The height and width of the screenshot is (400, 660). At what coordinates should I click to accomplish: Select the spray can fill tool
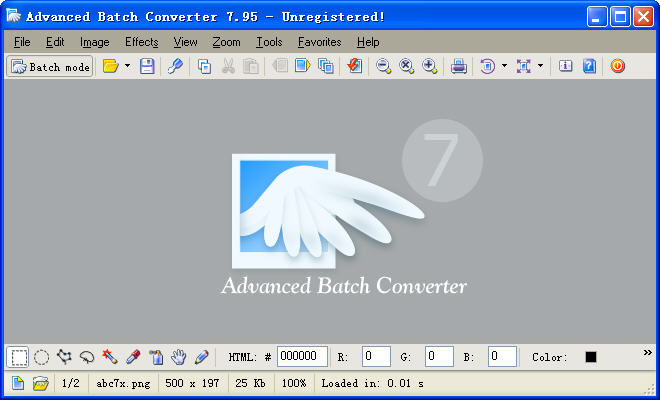156,357
